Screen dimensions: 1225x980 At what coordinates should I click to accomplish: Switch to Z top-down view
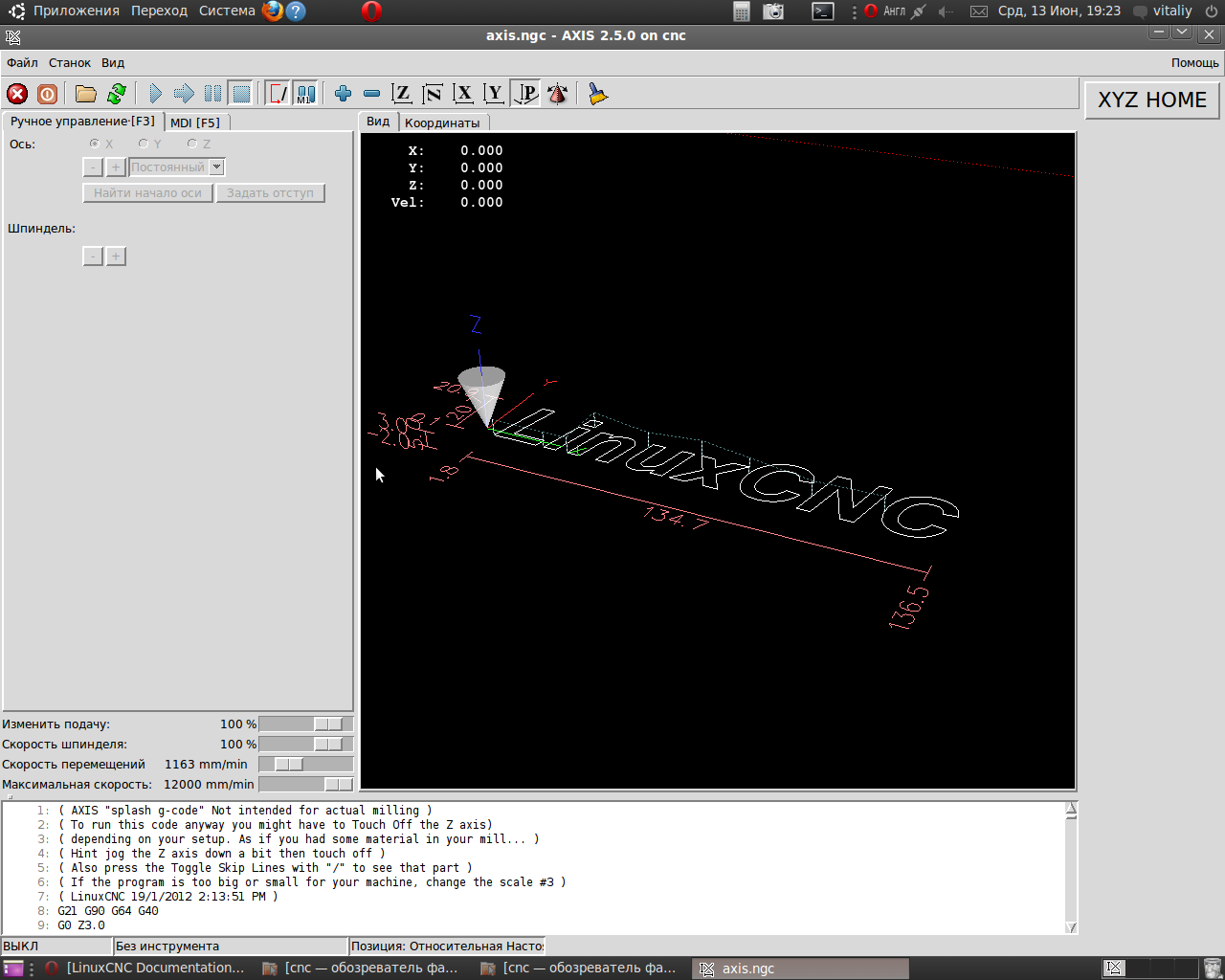click(402, 94)
